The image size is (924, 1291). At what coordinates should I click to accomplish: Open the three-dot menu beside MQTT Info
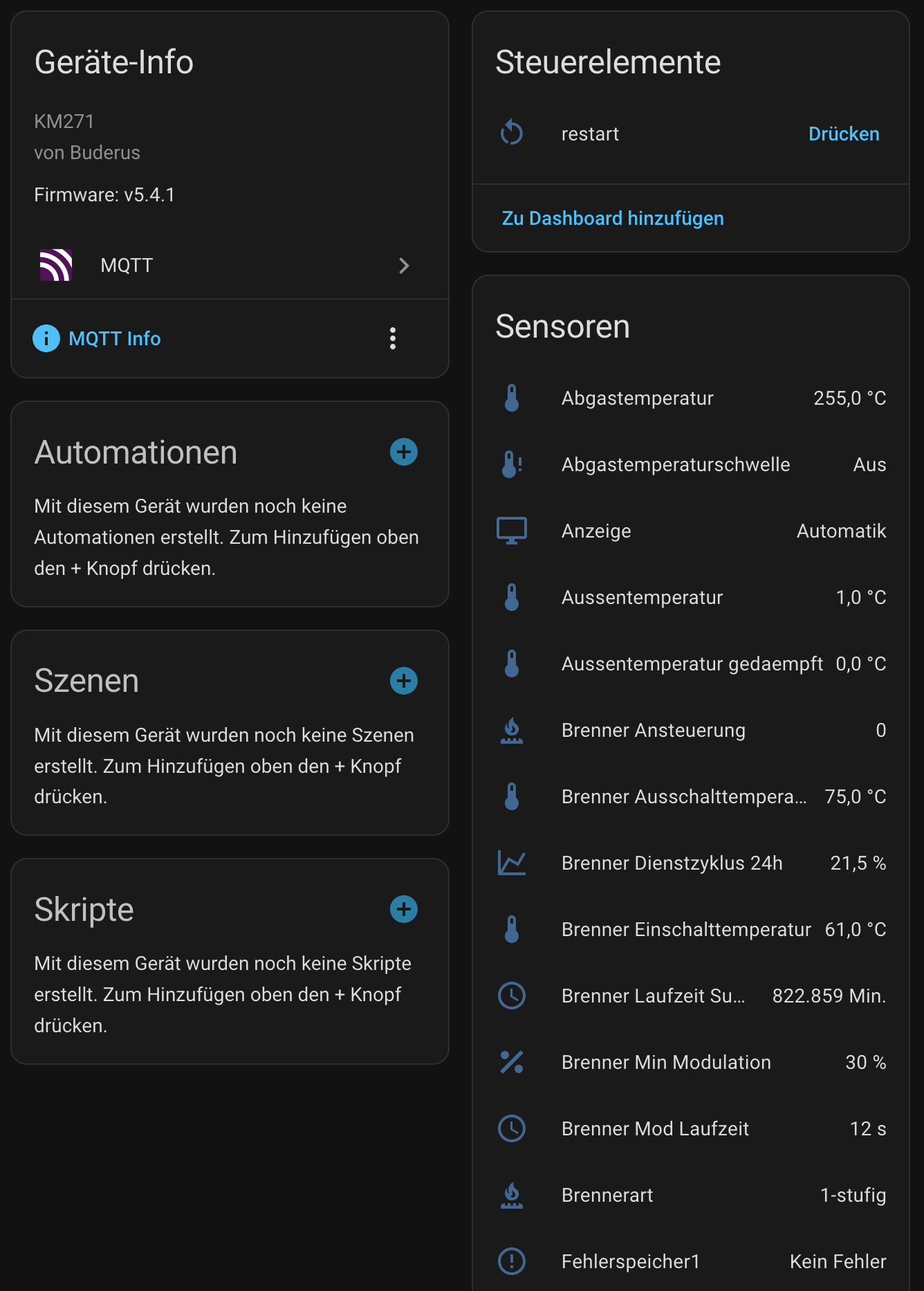[393, 338]
